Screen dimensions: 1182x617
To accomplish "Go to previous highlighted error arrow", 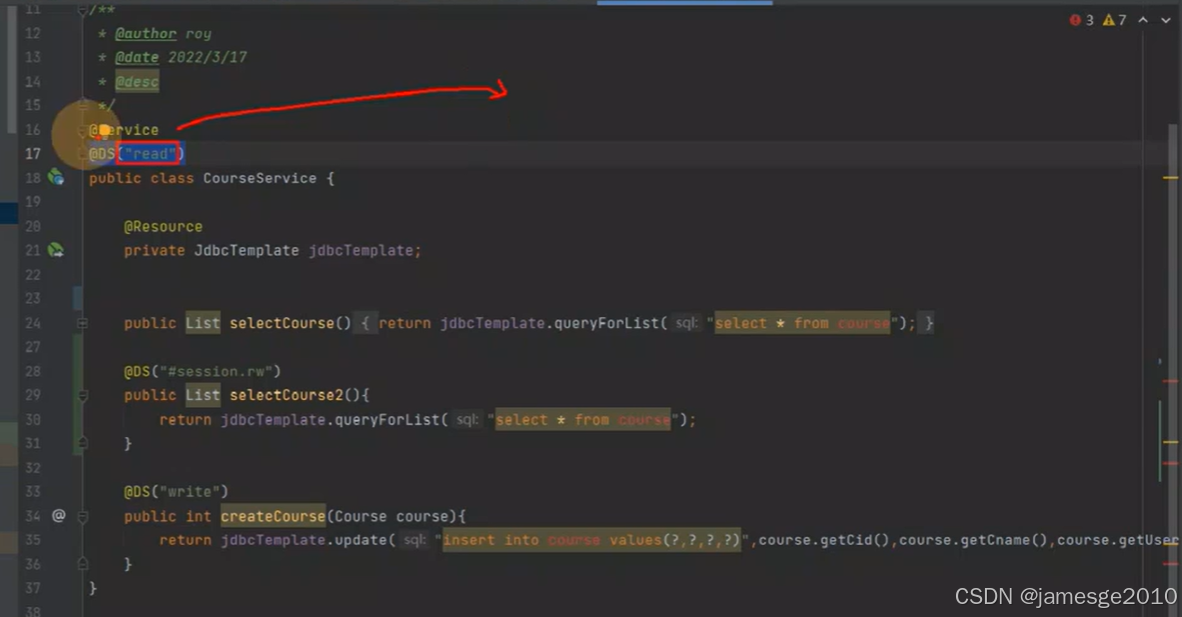I will 1143,20.
